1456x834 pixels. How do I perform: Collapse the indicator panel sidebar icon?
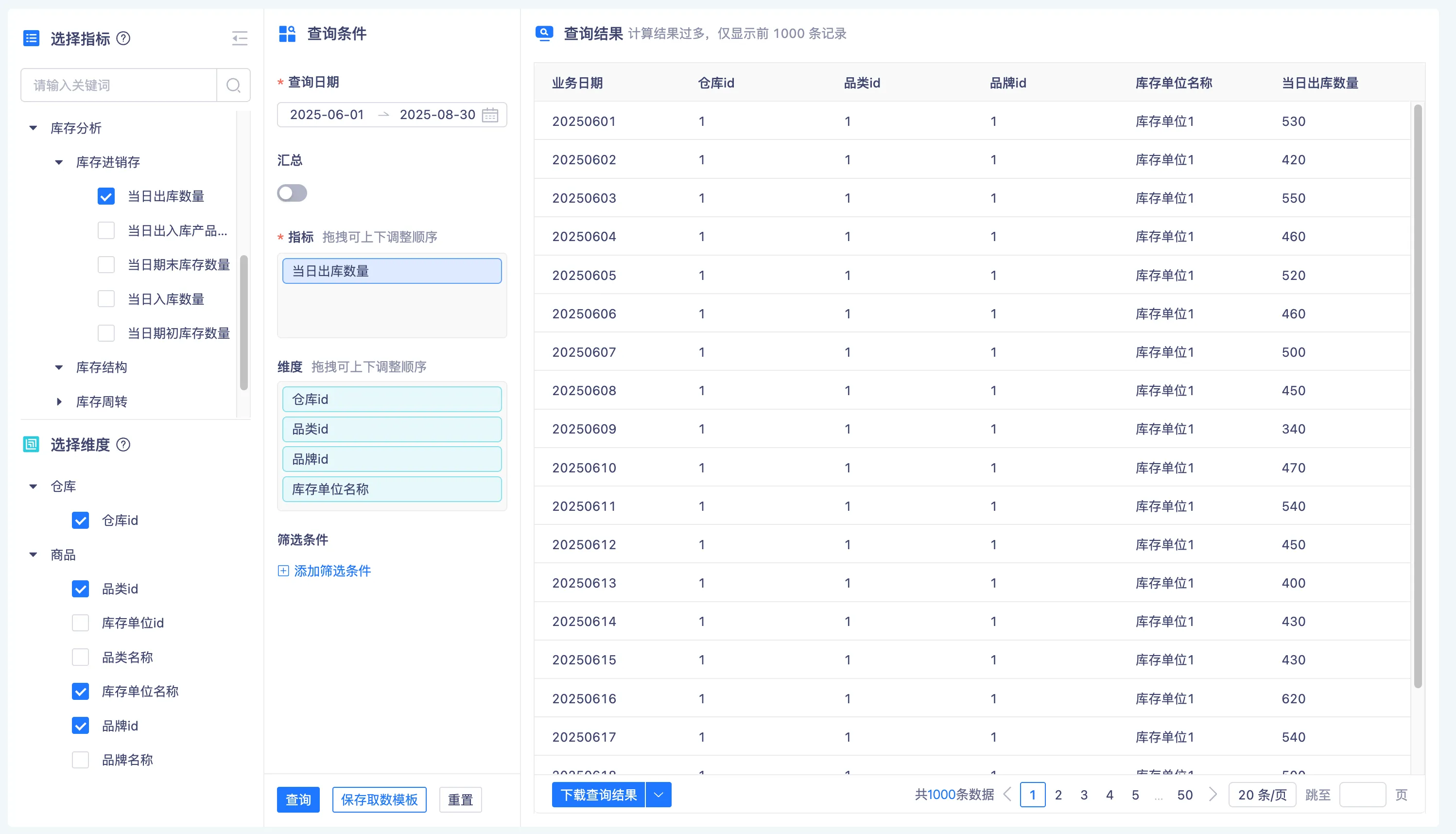click(240, 38)
